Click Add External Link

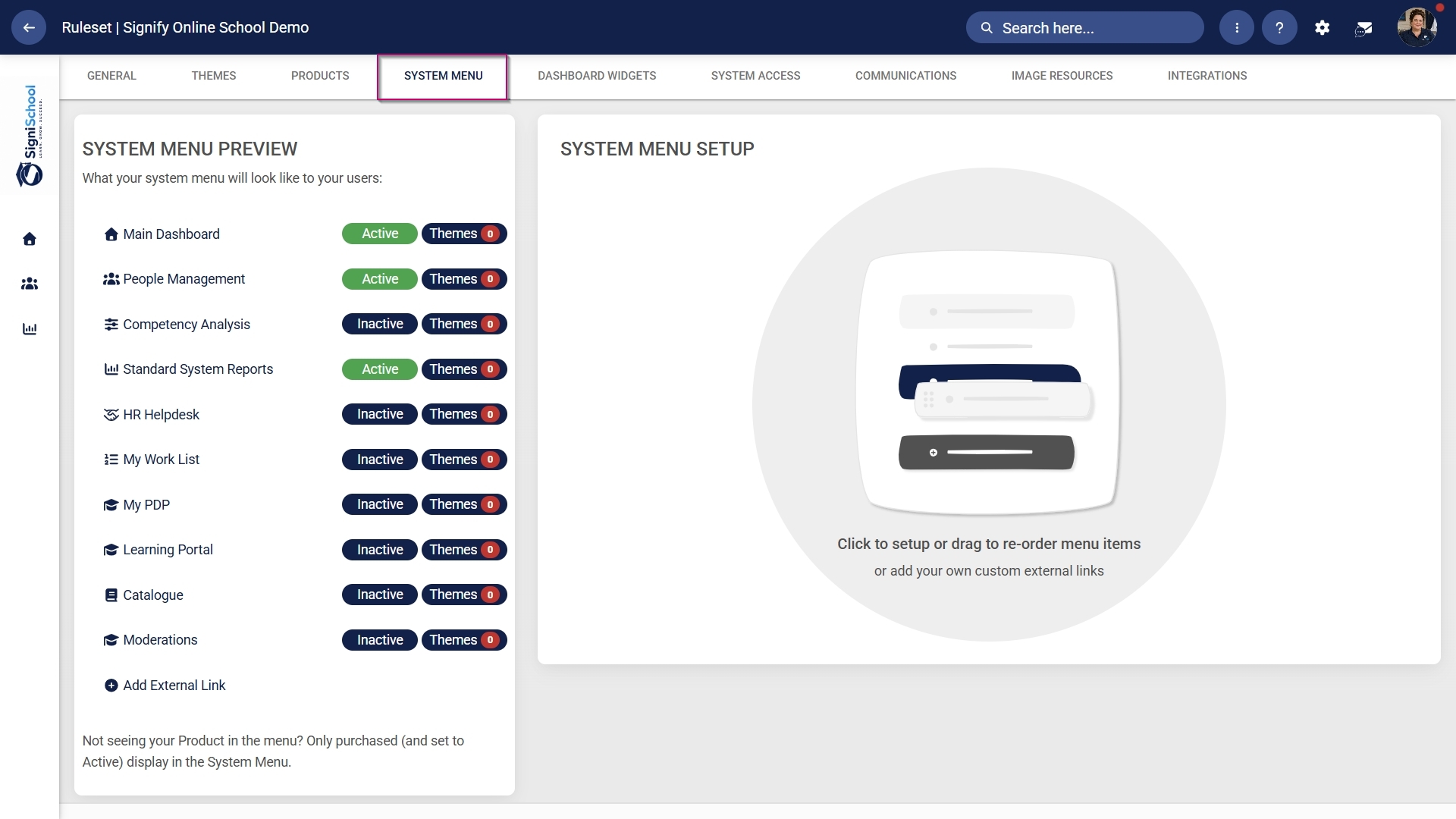(x=165, y=686)
